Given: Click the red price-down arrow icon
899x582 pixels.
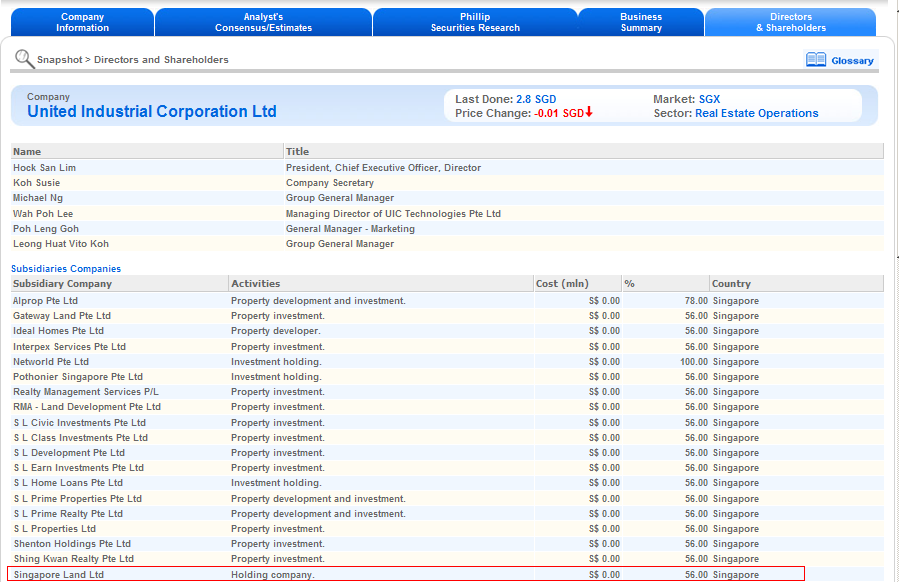Looking at the screenshot, I should coord(589,112).
